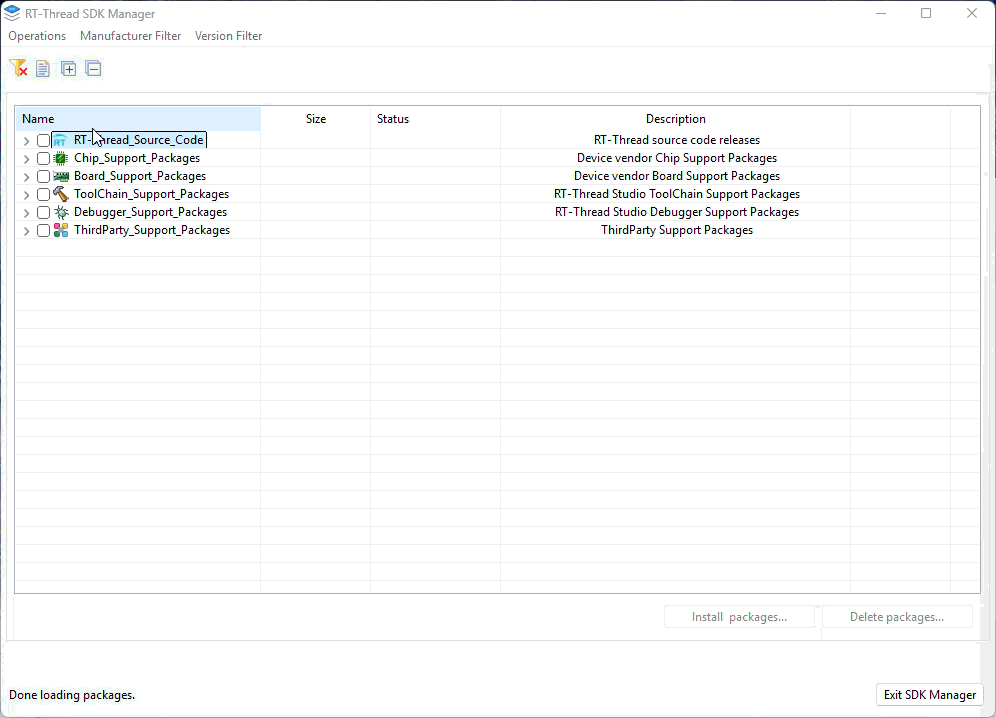Expand the Debugger_Support_Packages tree node
Image resolution: width=996 pixels, height=718 pixels.
pyautogui.click(x=26, y=213)
